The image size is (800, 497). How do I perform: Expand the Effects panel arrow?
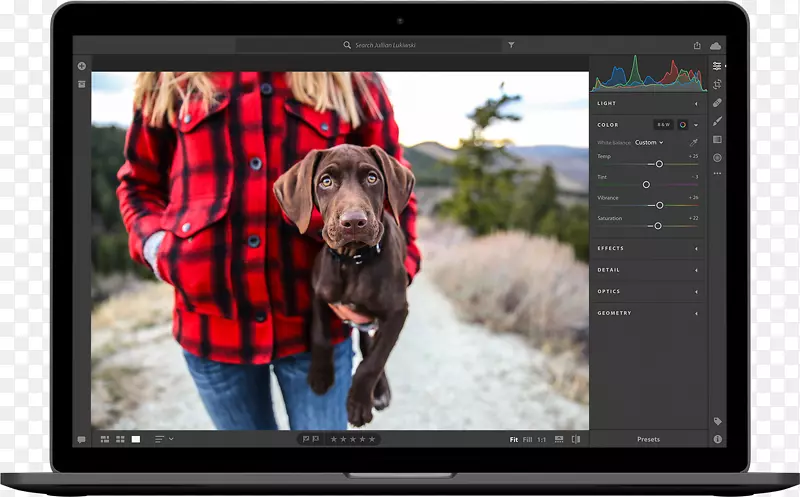tap(696, 248)
